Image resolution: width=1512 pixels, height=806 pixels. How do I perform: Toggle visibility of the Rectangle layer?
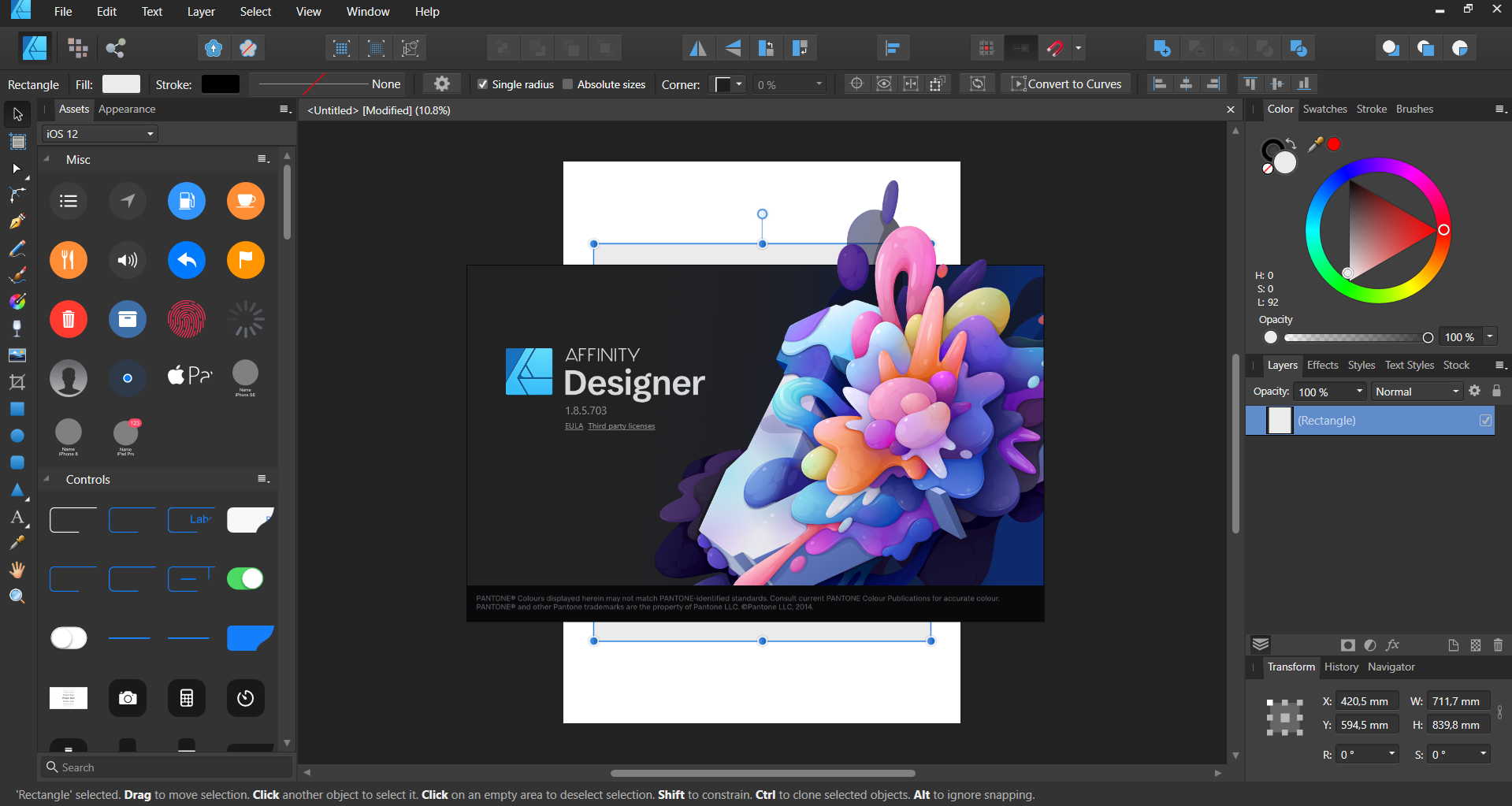click(x=1485, y=421)
